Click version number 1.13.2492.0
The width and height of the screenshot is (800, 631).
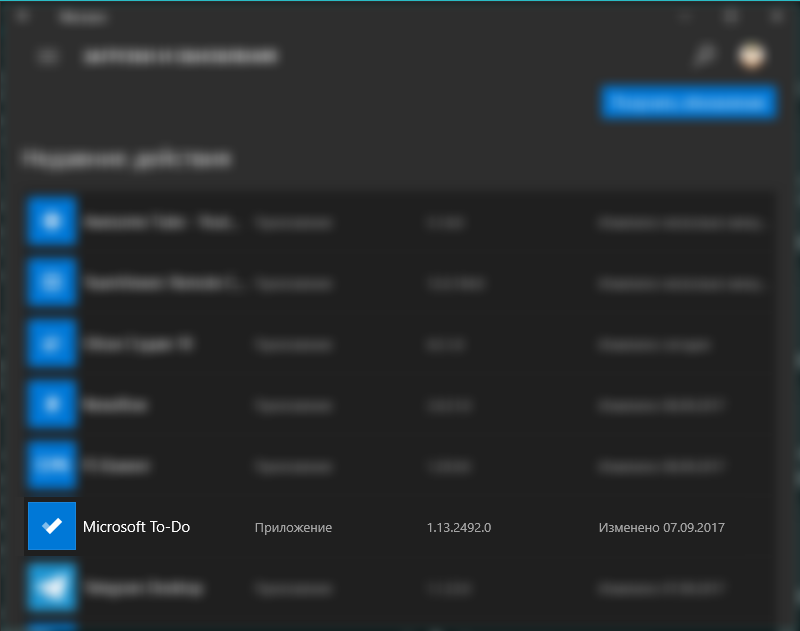(459, 527)
